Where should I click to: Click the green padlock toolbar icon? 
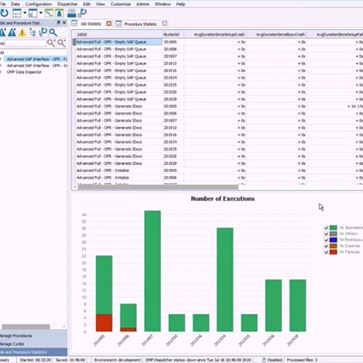click(x=59, y=13)
